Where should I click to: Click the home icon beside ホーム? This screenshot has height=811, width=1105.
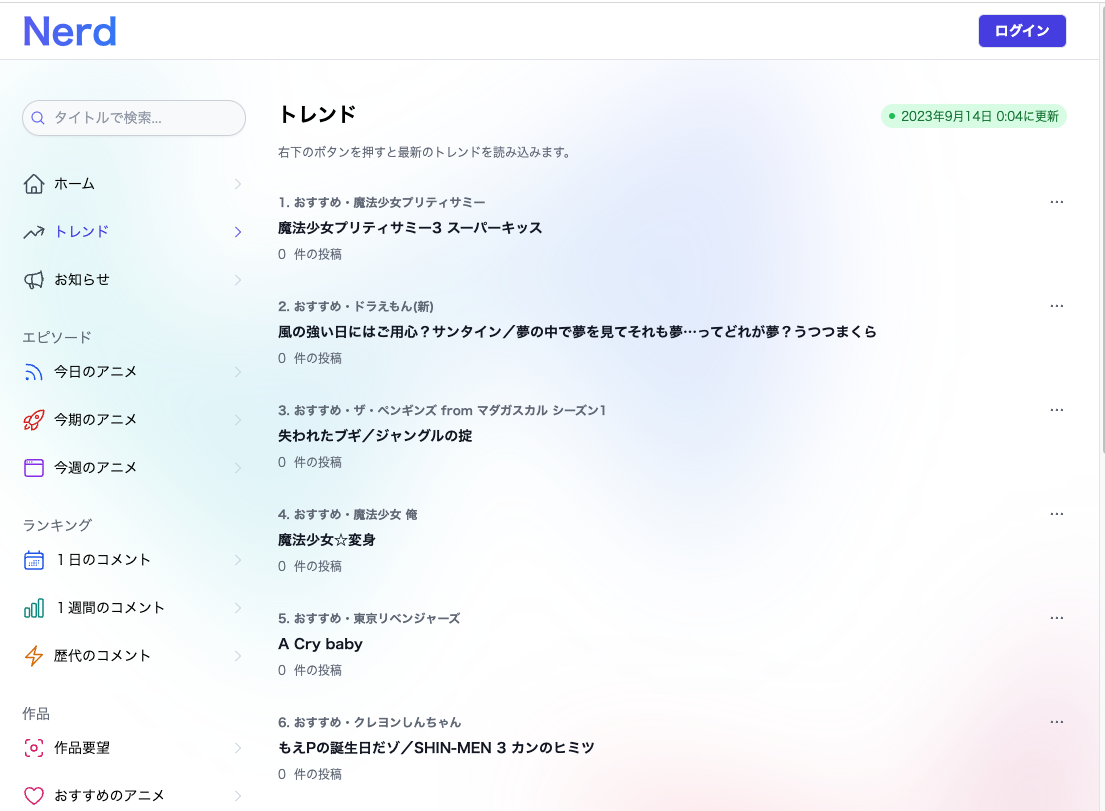click(x=34, y=184)
